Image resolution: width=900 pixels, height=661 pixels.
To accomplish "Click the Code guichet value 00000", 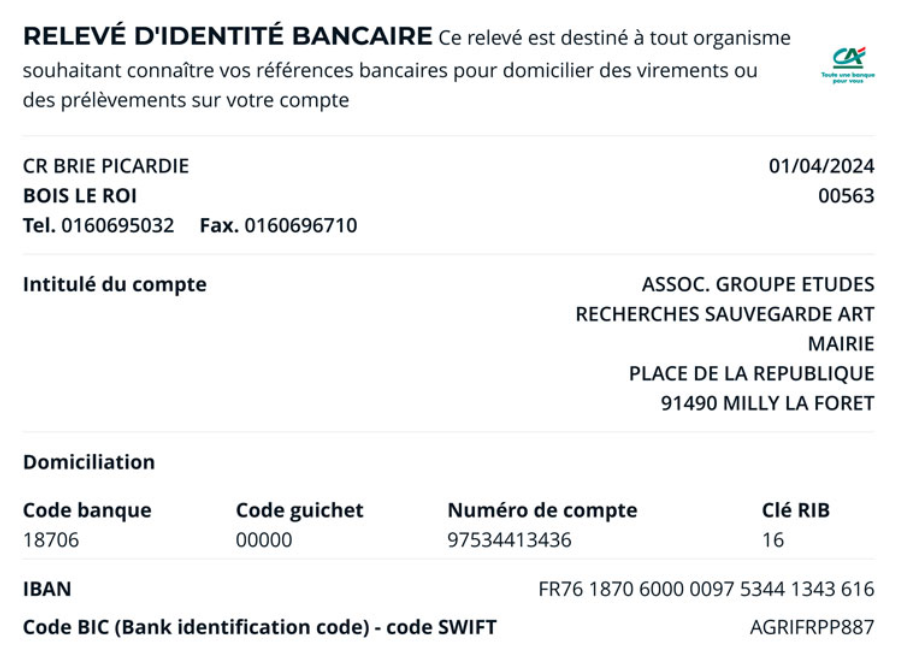I will click(x=264, y=540).
